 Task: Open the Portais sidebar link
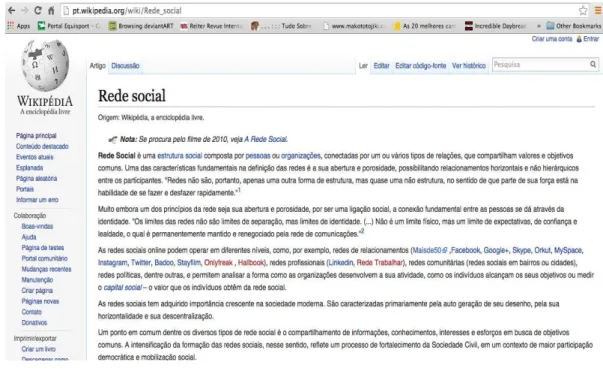[25, 189]
